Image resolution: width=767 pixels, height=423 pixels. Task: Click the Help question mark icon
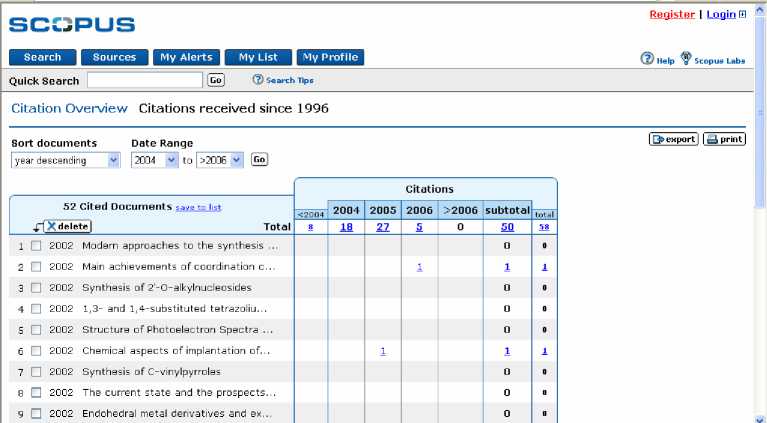click(647, 59)
